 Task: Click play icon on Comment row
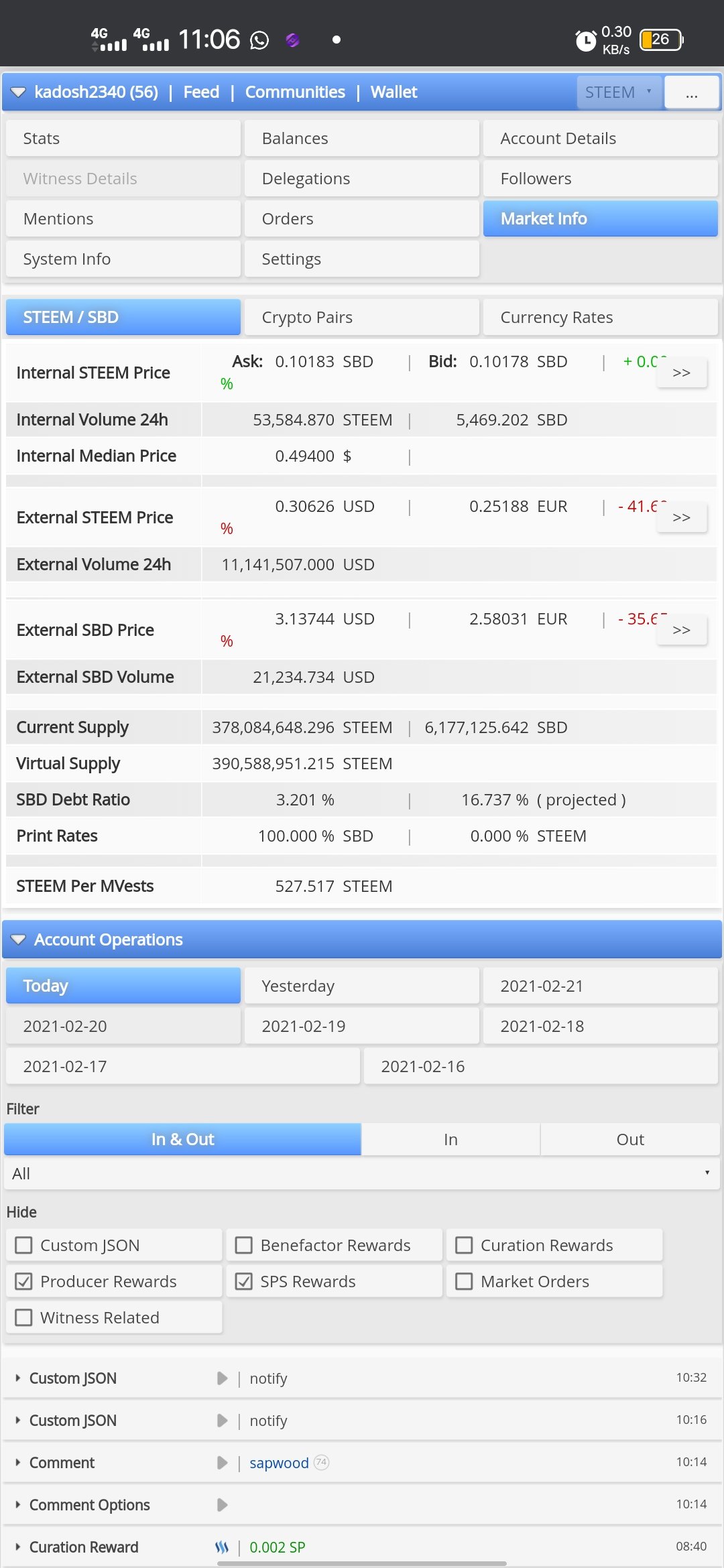[x=222, y=1463]
